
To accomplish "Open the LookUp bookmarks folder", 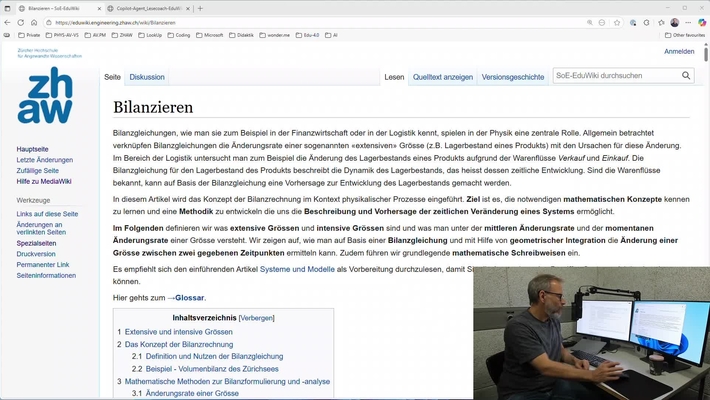I will tap(150, 35).
